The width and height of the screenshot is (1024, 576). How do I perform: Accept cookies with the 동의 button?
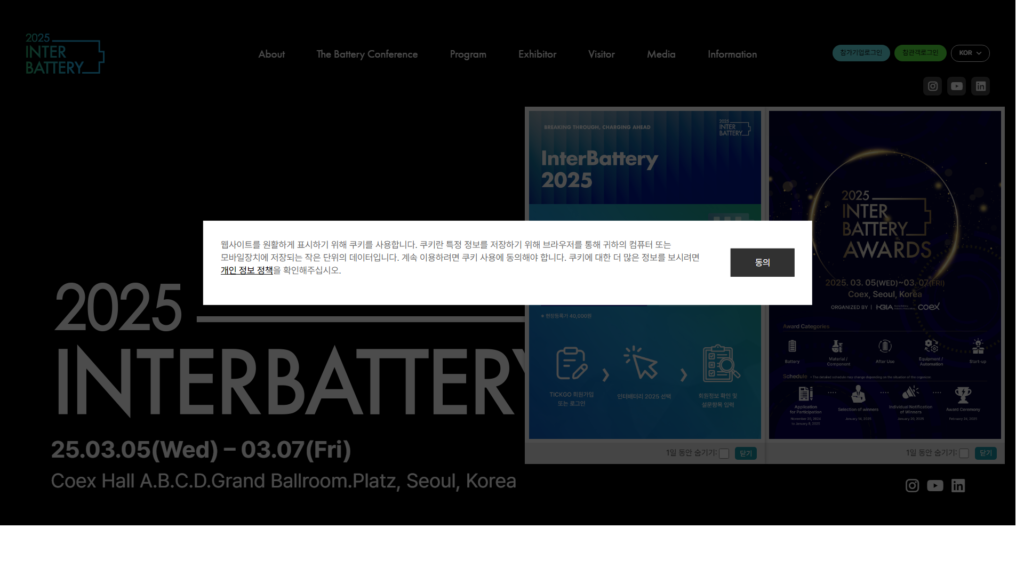pyautogui.click(x=762, y=263)
